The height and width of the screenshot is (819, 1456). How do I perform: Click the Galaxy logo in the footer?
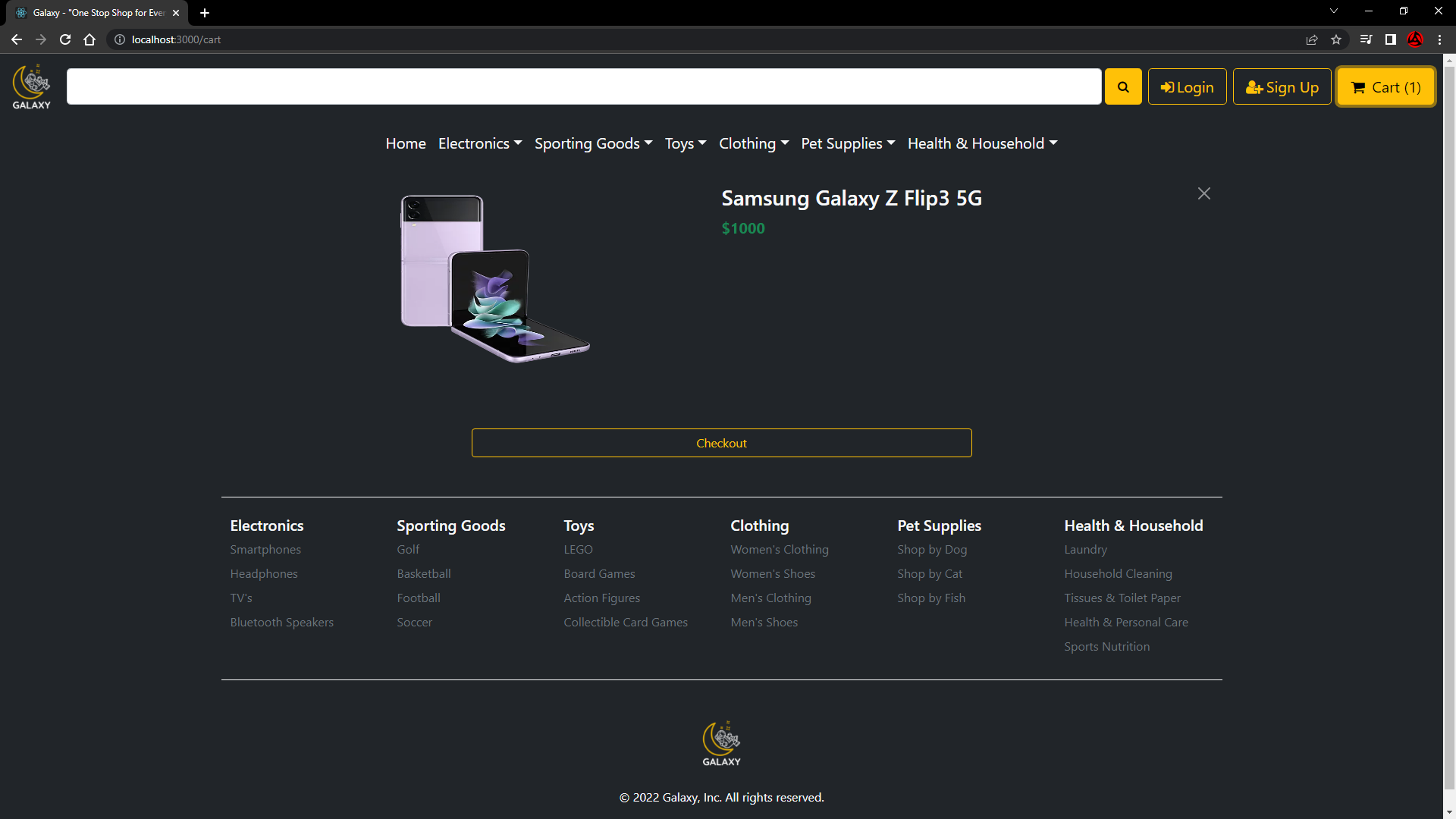click(x=720, y=743)
